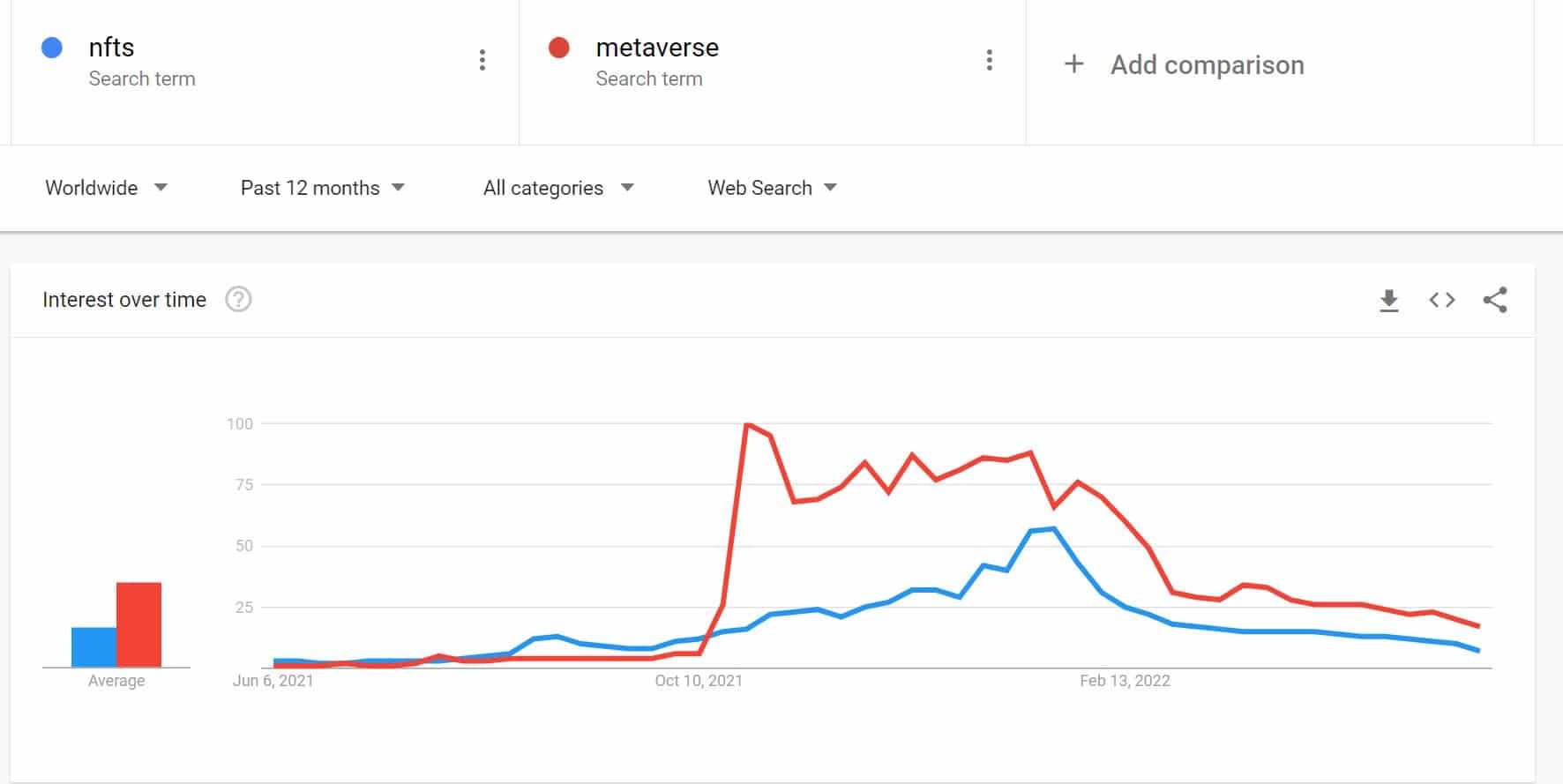1563x784 pixels.
Task: Click the help icon next to Interest over time
Action: tap(238, 300)
